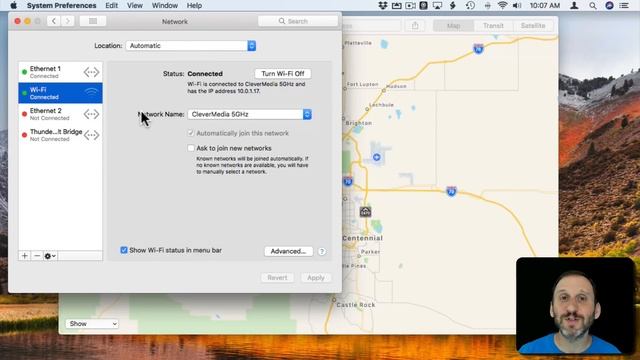Open the Network help question mark button
This screenshot has width=640, height=360.
click(322, 251)
